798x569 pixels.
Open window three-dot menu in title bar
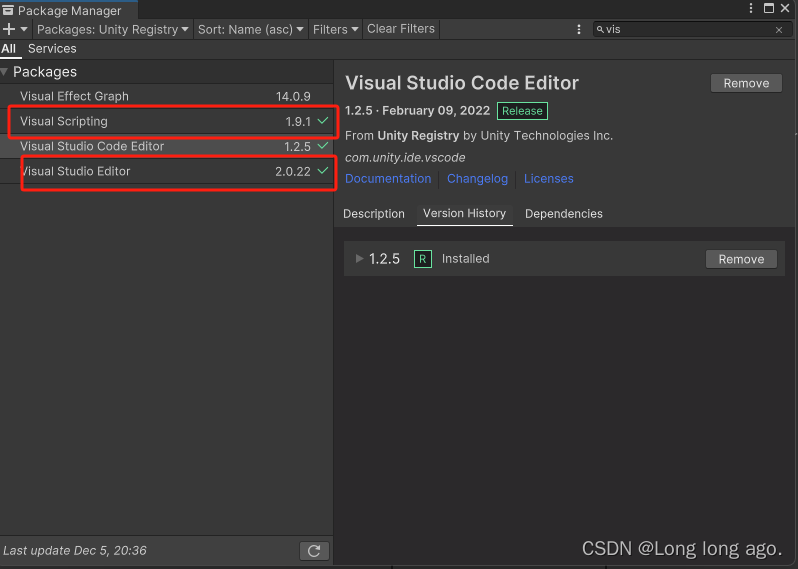[x=751, y=8]
